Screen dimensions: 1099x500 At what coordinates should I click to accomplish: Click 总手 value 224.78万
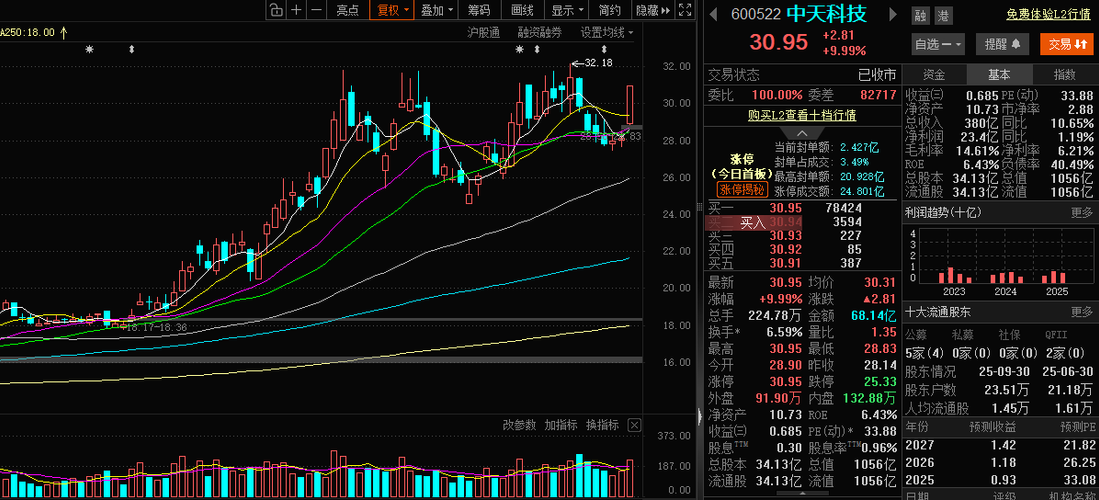[775, 316]
